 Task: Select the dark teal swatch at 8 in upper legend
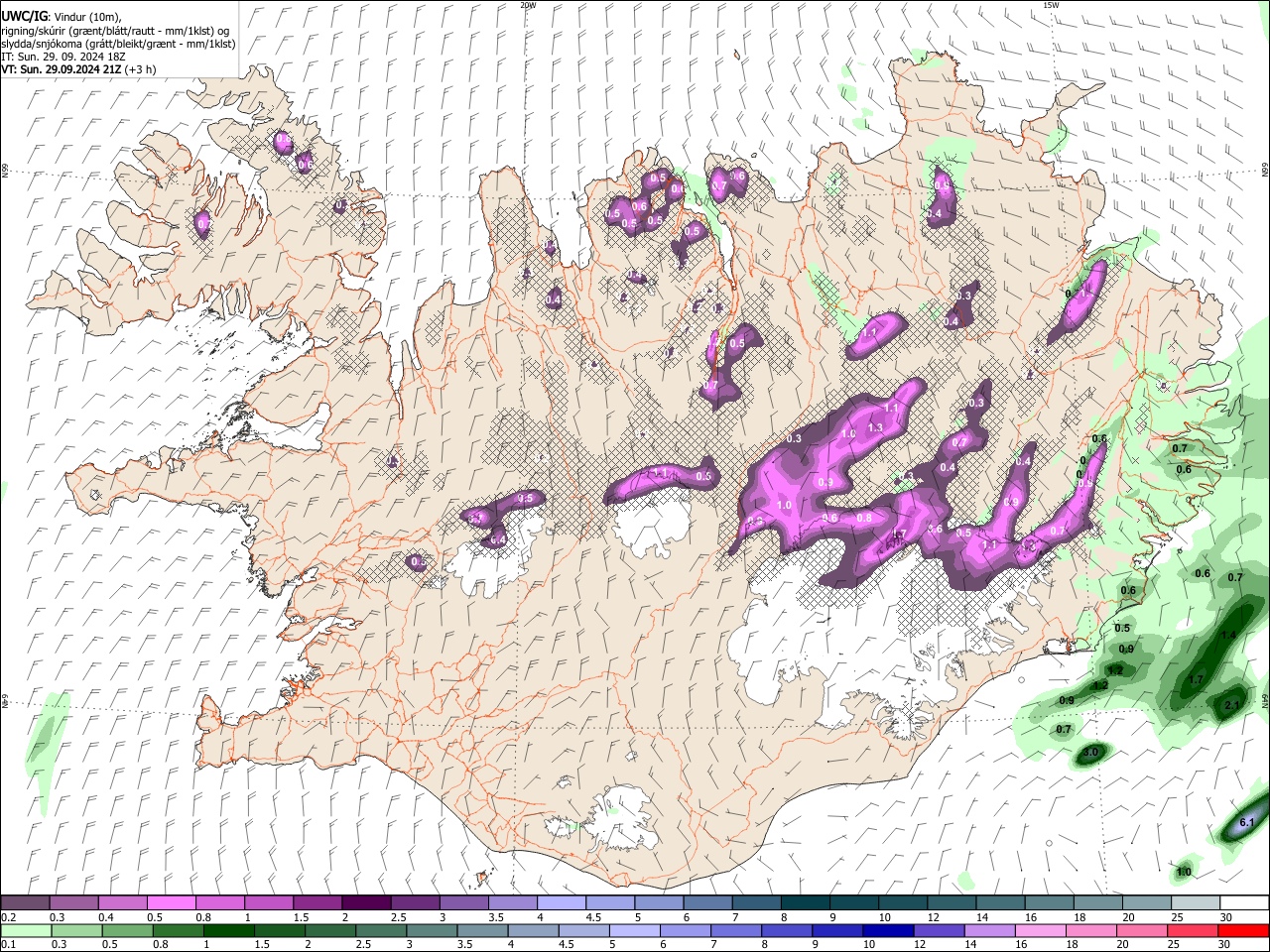coord(805,903)
